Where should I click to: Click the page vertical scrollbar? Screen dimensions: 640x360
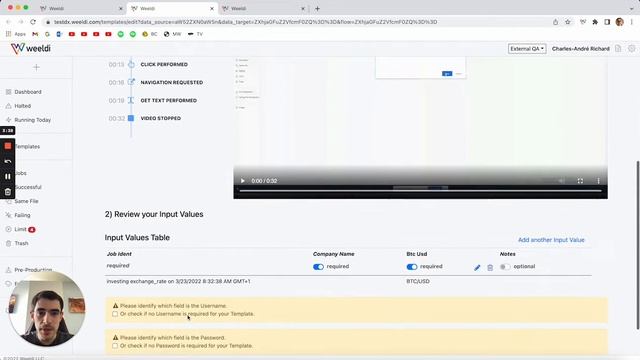(637, 245)
